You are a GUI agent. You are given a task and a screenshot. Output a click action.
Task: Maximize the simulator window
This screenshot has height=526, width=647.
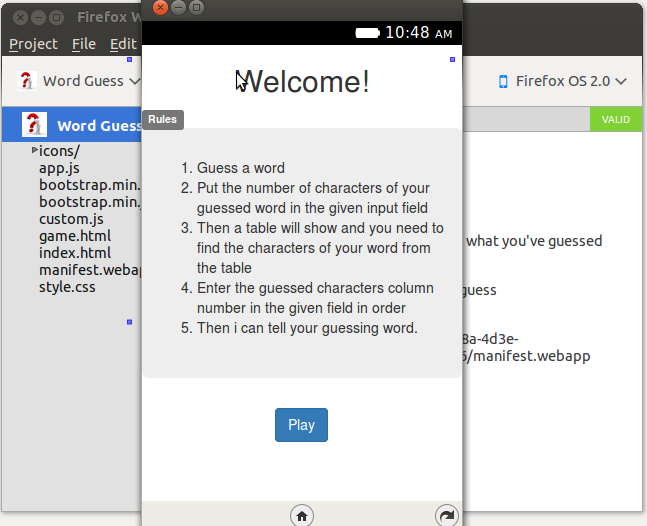(x=196, y=7)
